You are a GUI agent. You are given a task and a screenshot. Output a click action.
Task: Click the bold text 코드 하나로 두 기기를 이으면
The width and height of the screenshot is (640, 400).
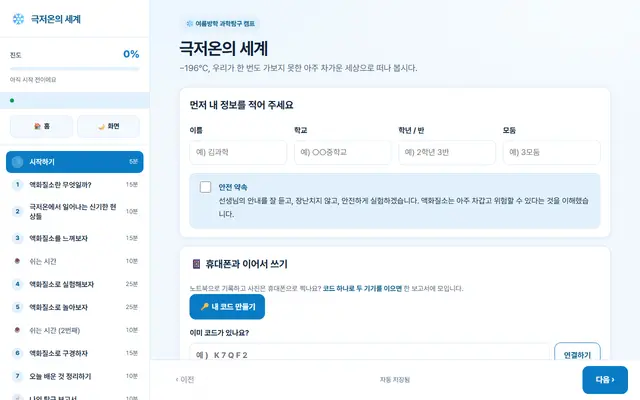coord(362,288)
